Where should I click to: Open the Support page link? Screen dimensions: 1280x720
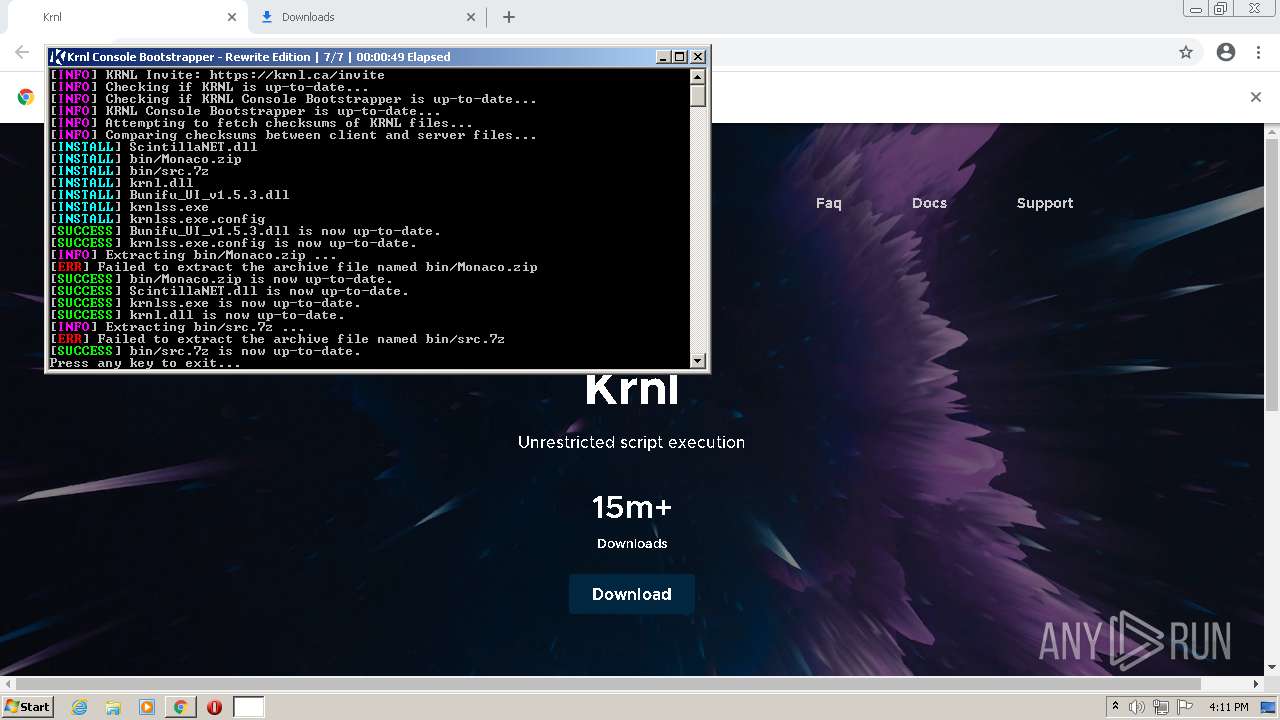click(1045, 203)
